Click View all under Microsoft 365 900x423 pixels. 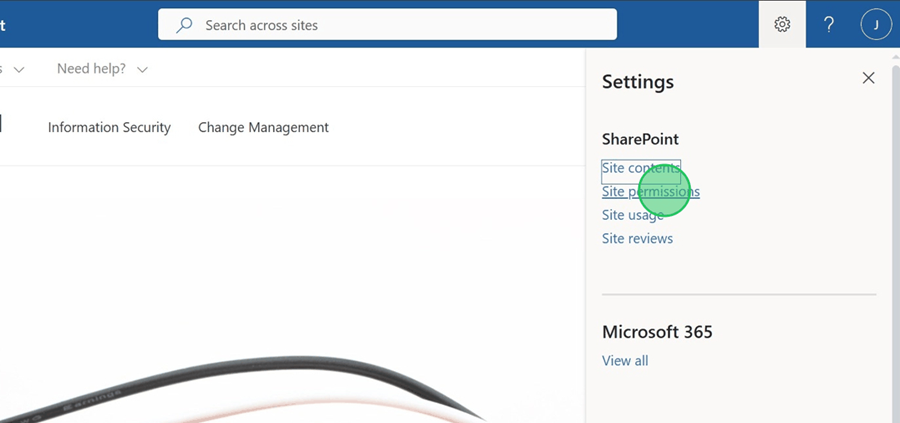pyautogui.click(x=625, y=360)
